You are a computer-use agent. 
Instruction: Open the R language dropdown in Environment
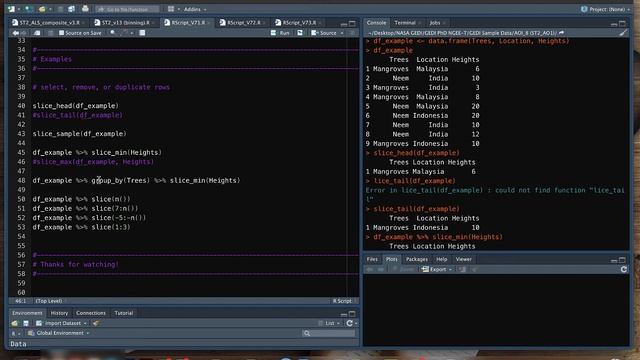point(16,333)
